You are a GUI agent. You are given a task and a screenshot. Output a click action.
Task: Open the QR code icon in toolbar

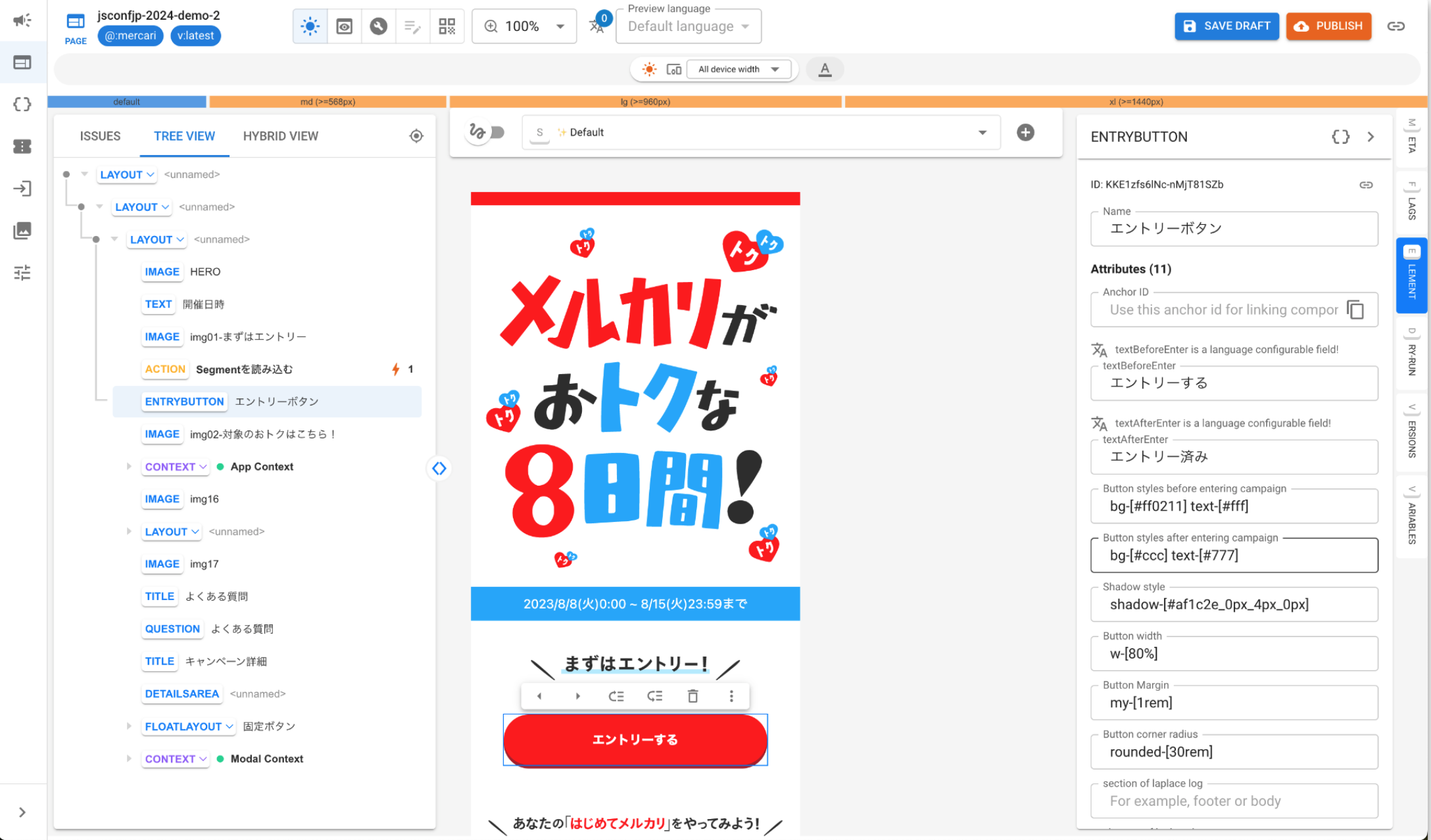[x=447, y=26]
